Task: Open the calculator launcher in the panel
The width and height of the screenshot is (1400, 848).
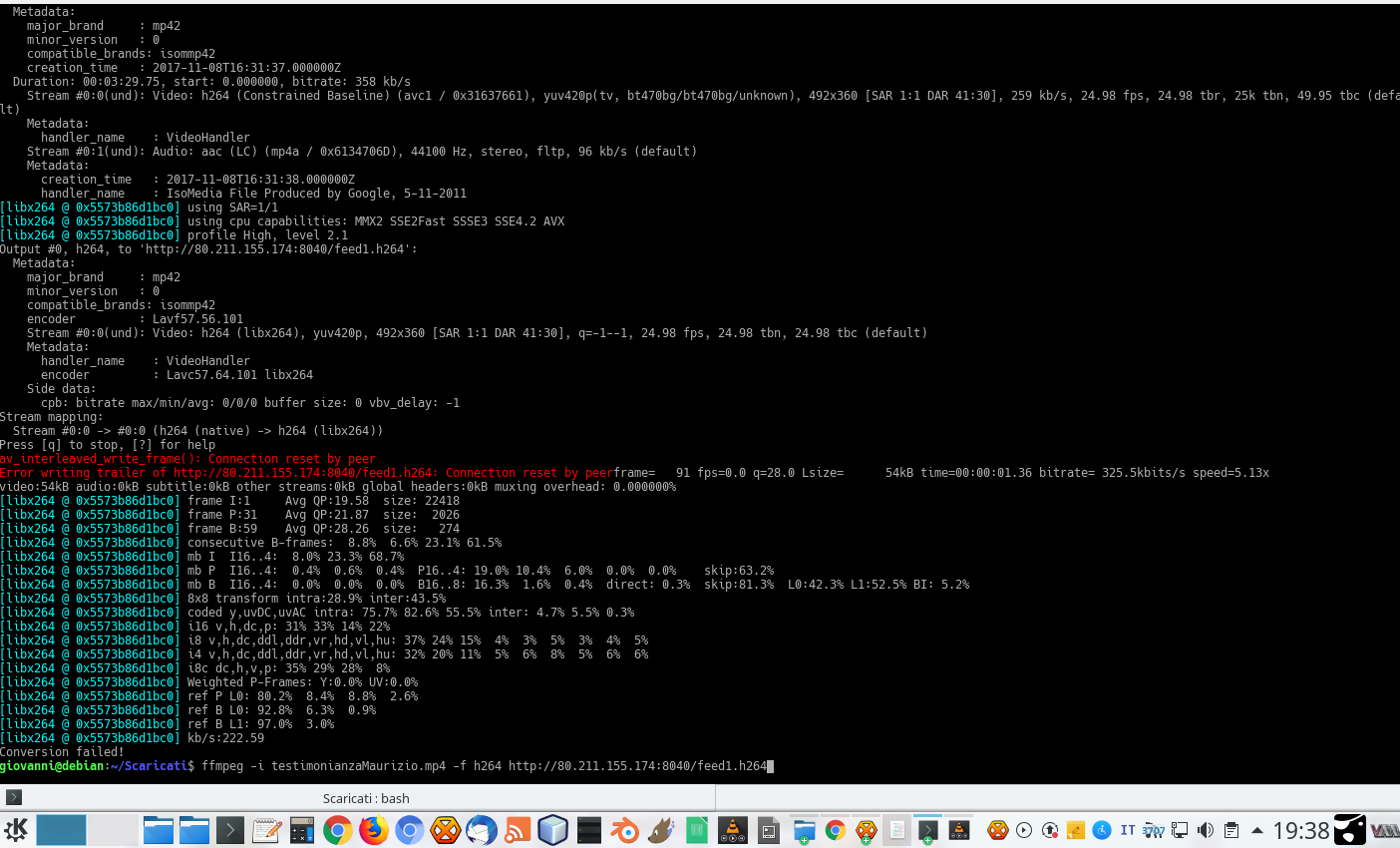Action: [x=302, y=830]
